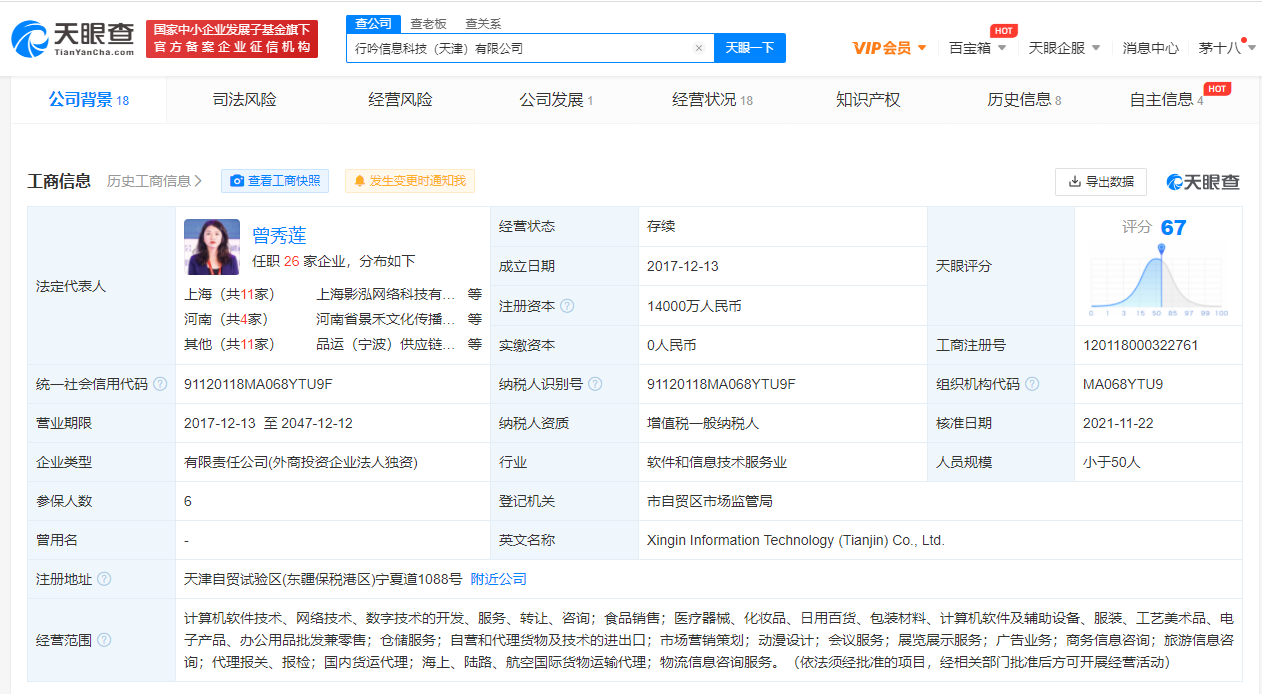
Task: Open 品运（宁波）供应链 company link
Action: click(386, 344)
